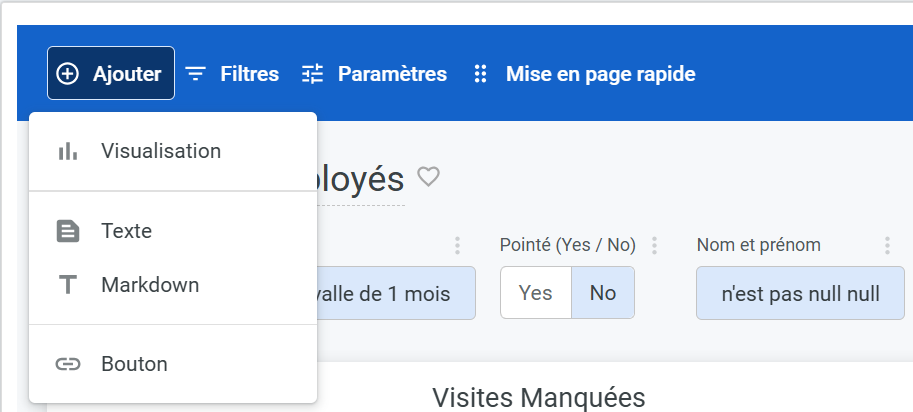Open the Pointé (Yes / No) filter options menu
This screenshot has width=913, height=412.
pos(655,245)
